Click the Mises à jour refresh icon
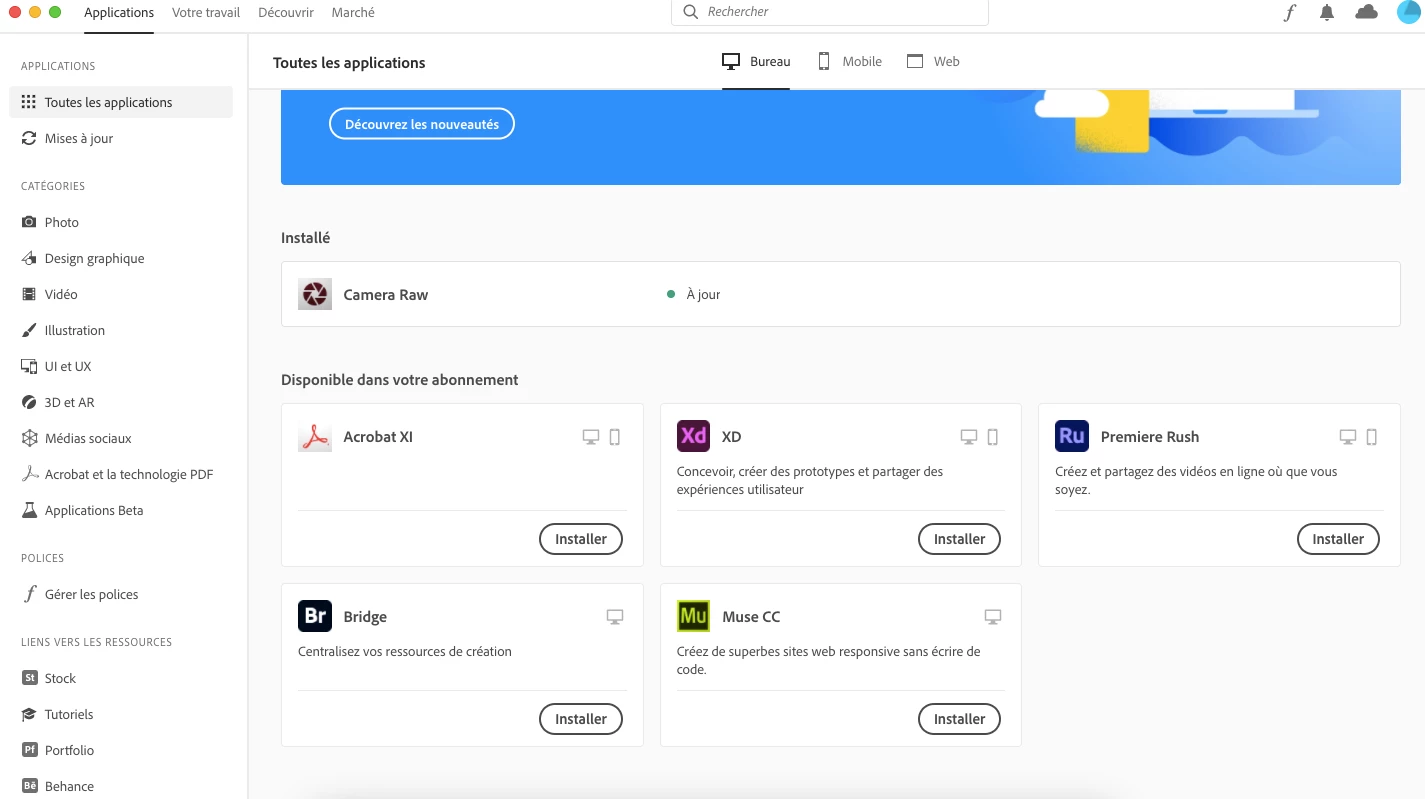 [x=29, y=138]
